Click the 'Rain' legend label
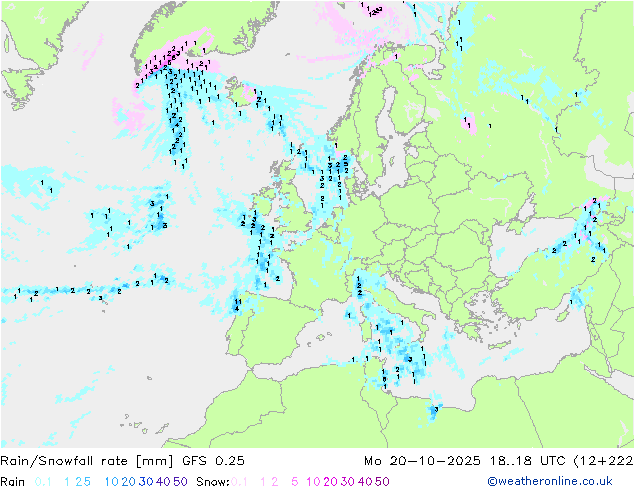This screenshot has height=490, width=634. click(x=13, y=482)
